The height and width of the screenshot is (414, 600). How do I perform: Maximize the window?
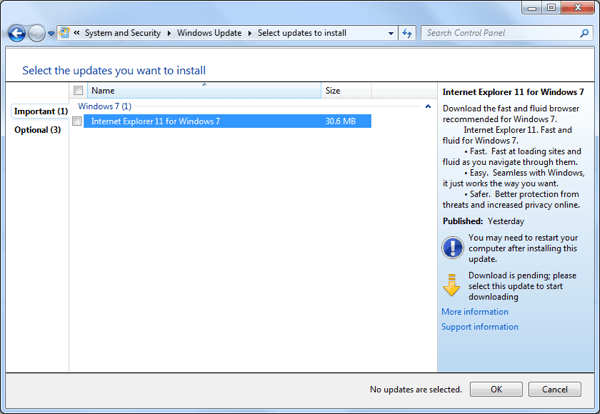[x=551, y=8]
